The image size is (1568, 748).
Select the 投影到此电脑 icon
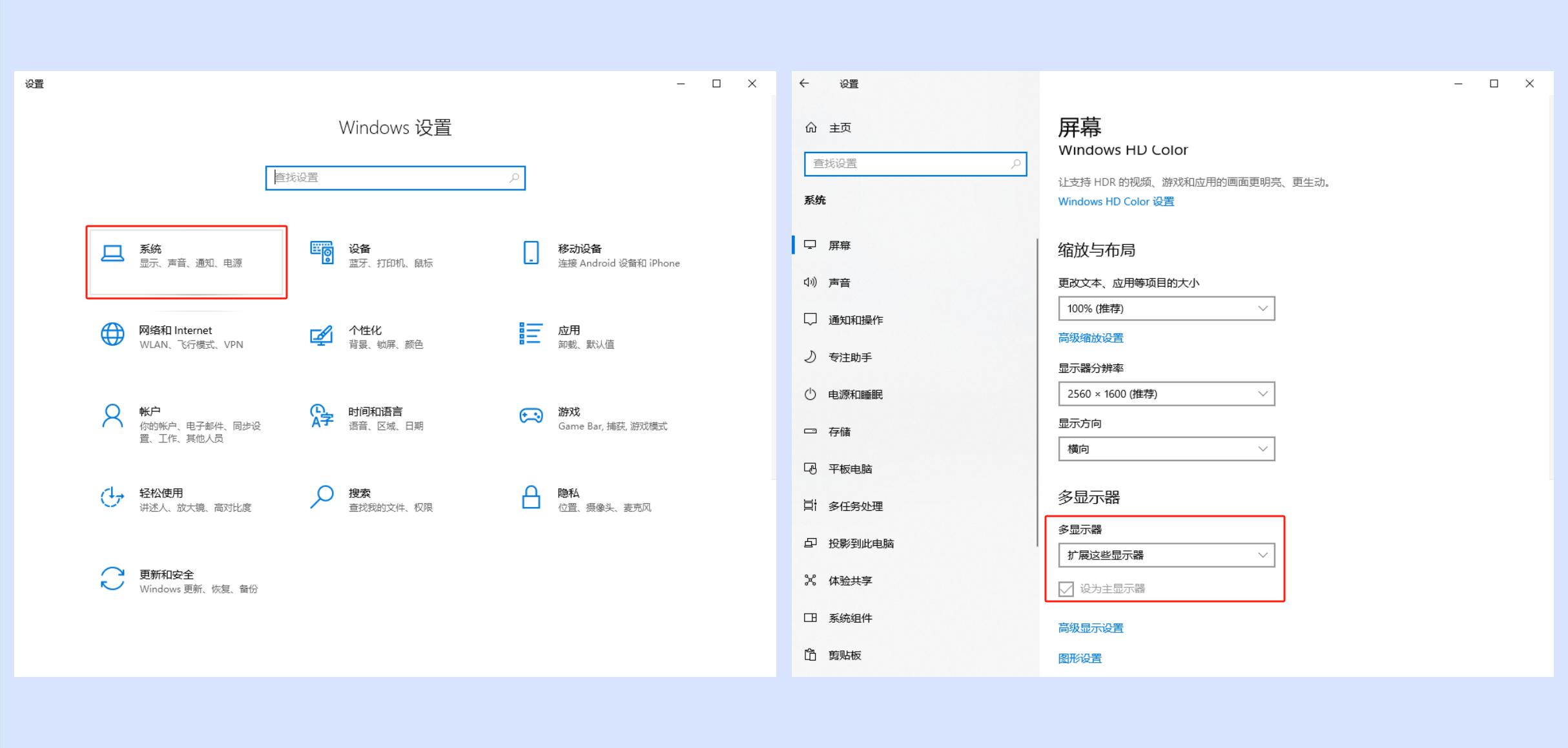click(810, 543)
